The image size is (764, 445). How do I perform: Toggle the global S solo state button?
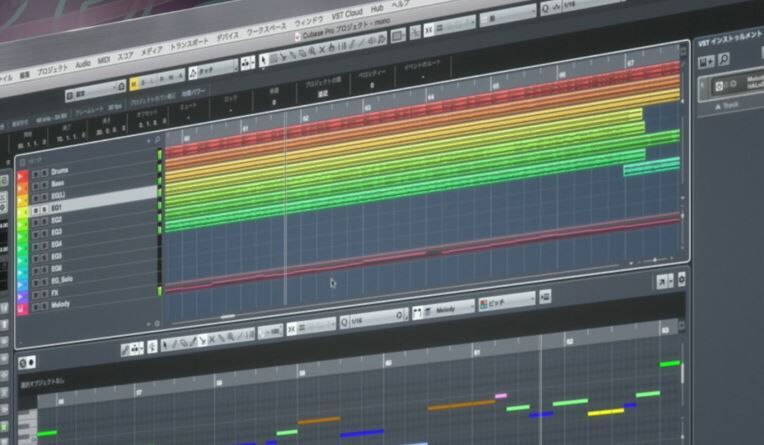(143, 82)
